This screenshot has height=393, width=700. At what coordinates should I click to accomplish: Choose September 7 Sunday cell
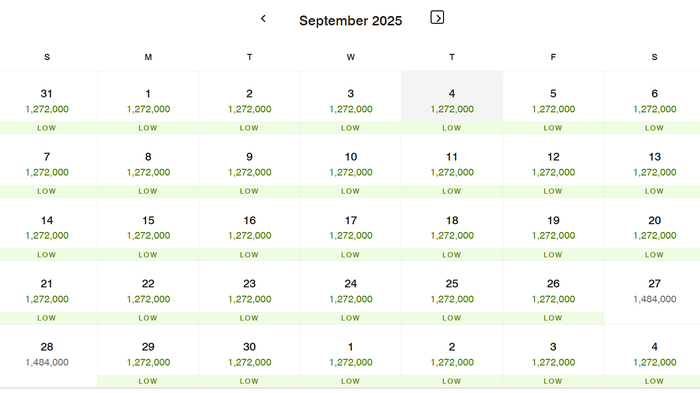point(47,166)
